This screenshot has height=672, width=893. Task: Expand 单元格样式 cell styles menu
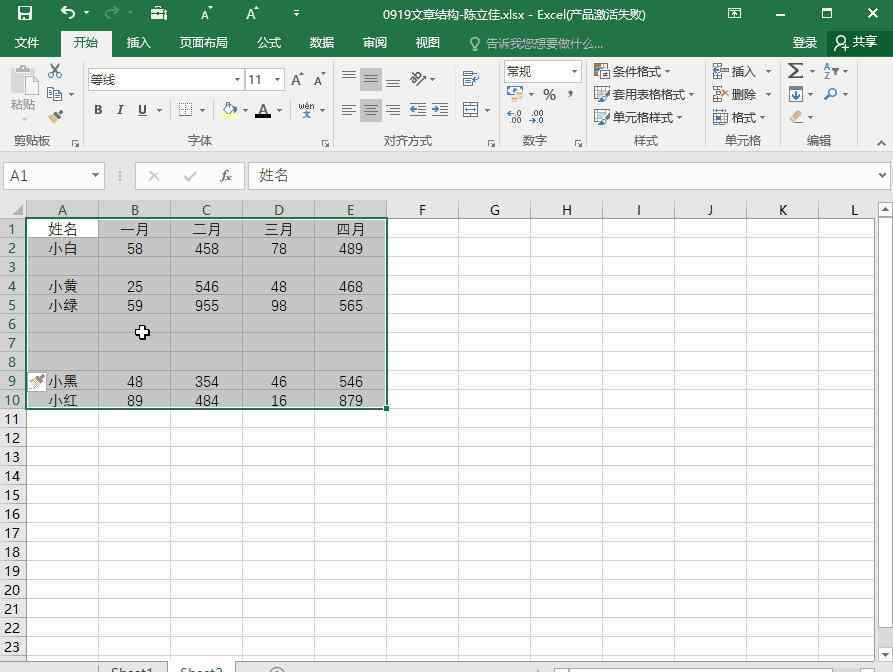[x=637, y=117]
